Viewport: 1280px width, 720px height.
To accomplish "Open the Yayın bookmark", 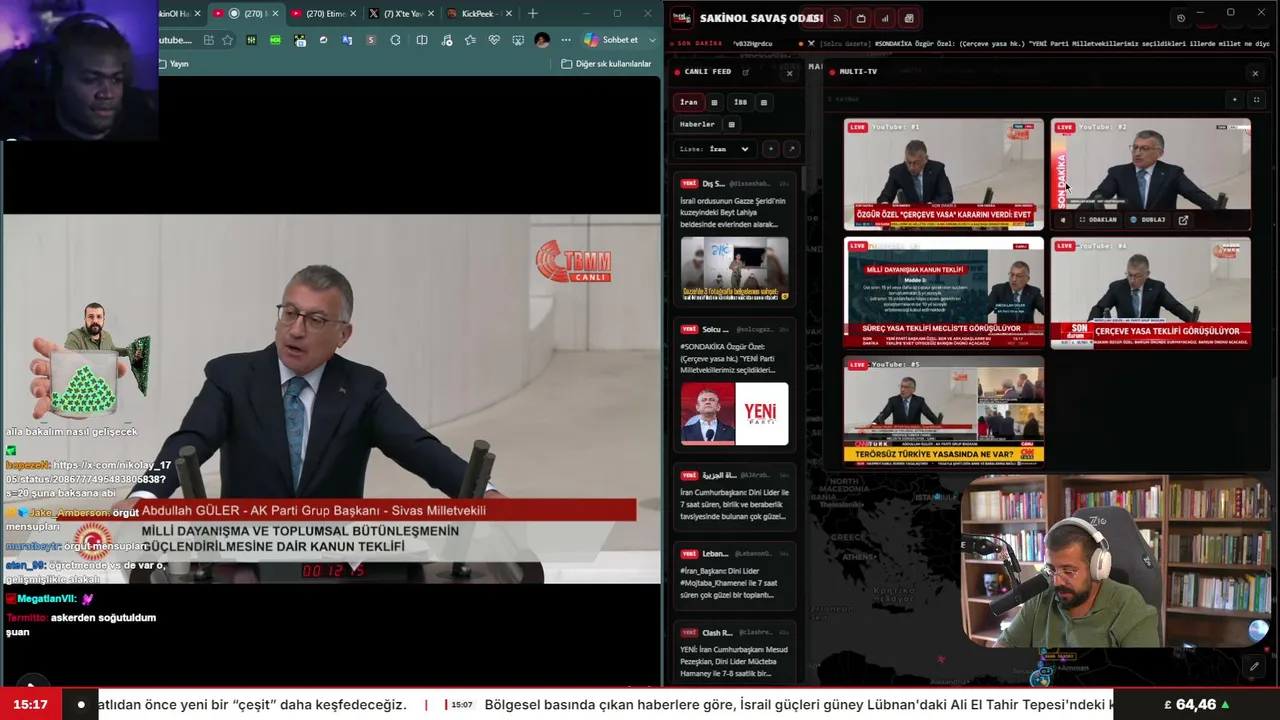I will point(174,64).
